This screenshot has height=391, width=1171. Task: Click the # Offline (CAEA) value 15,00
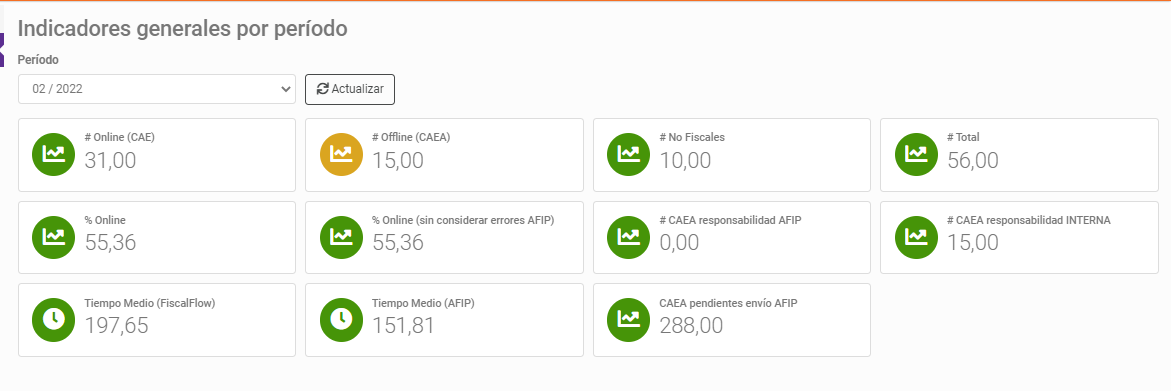397,160
